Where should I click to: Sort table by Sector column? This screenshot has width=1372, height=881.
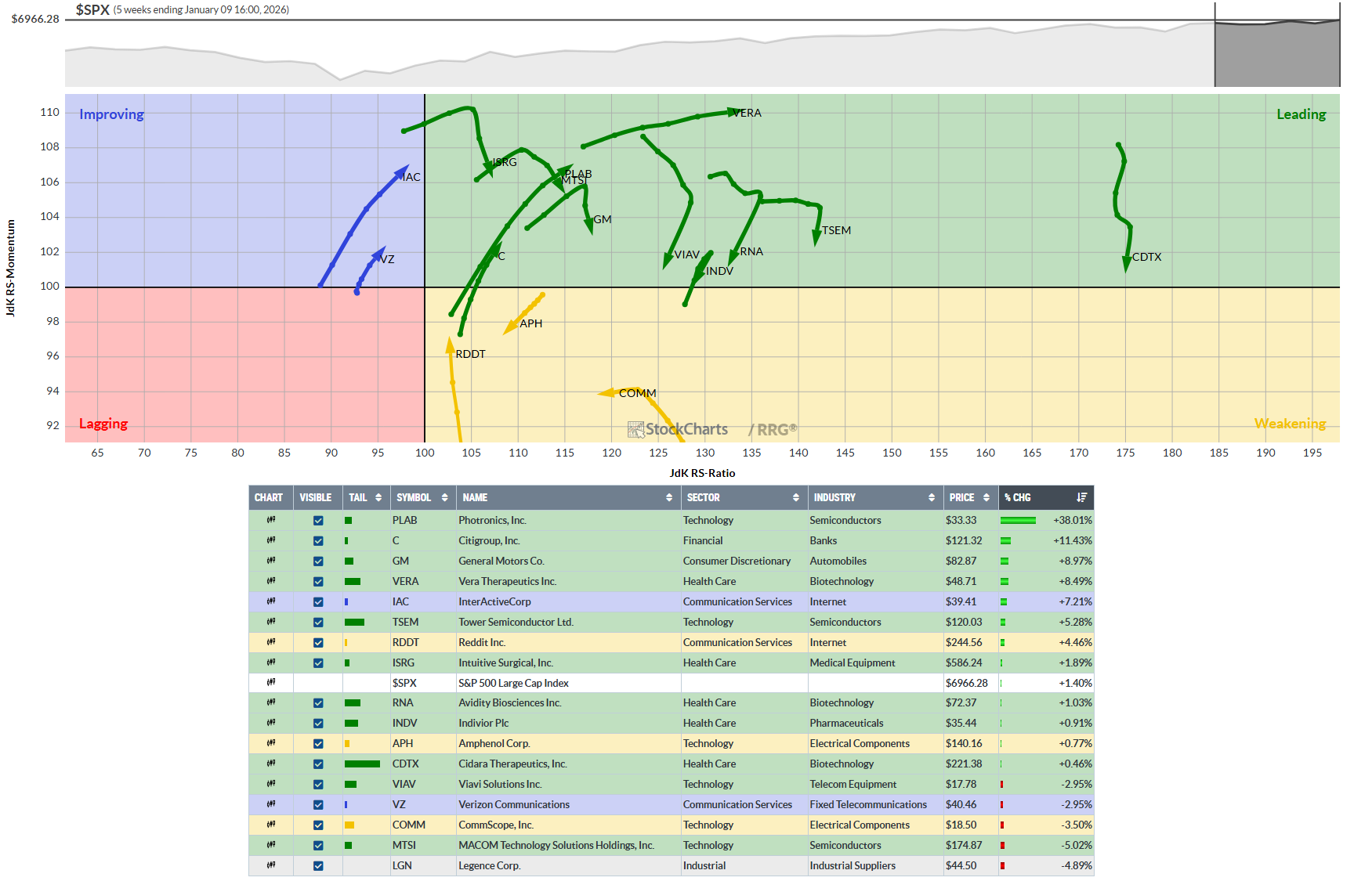pos(743,497)
